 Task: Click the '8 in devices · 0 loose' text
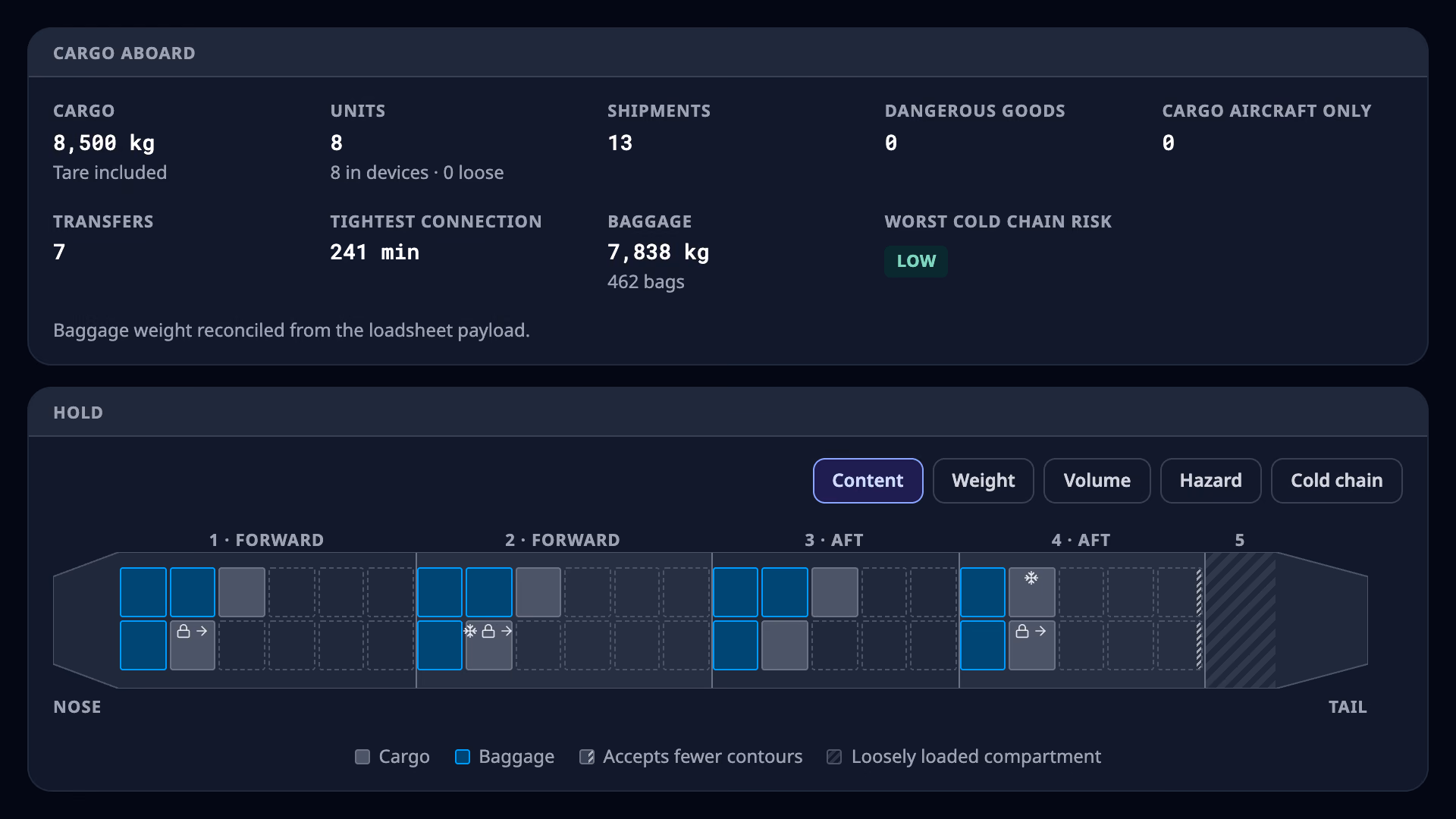coord(417,173)
